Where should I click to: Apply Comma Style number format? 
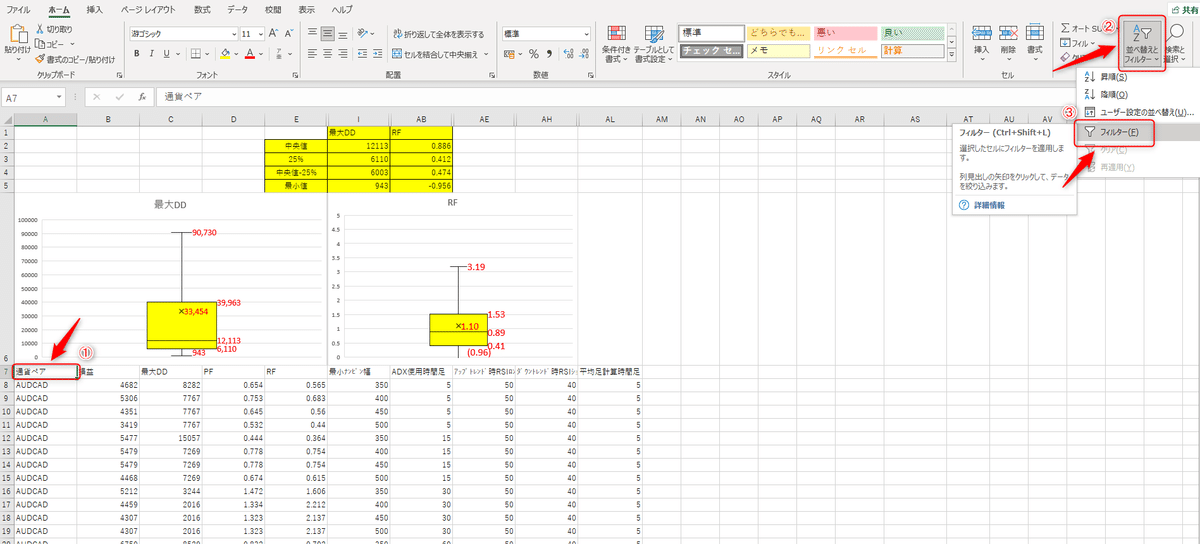pos(549,54)
